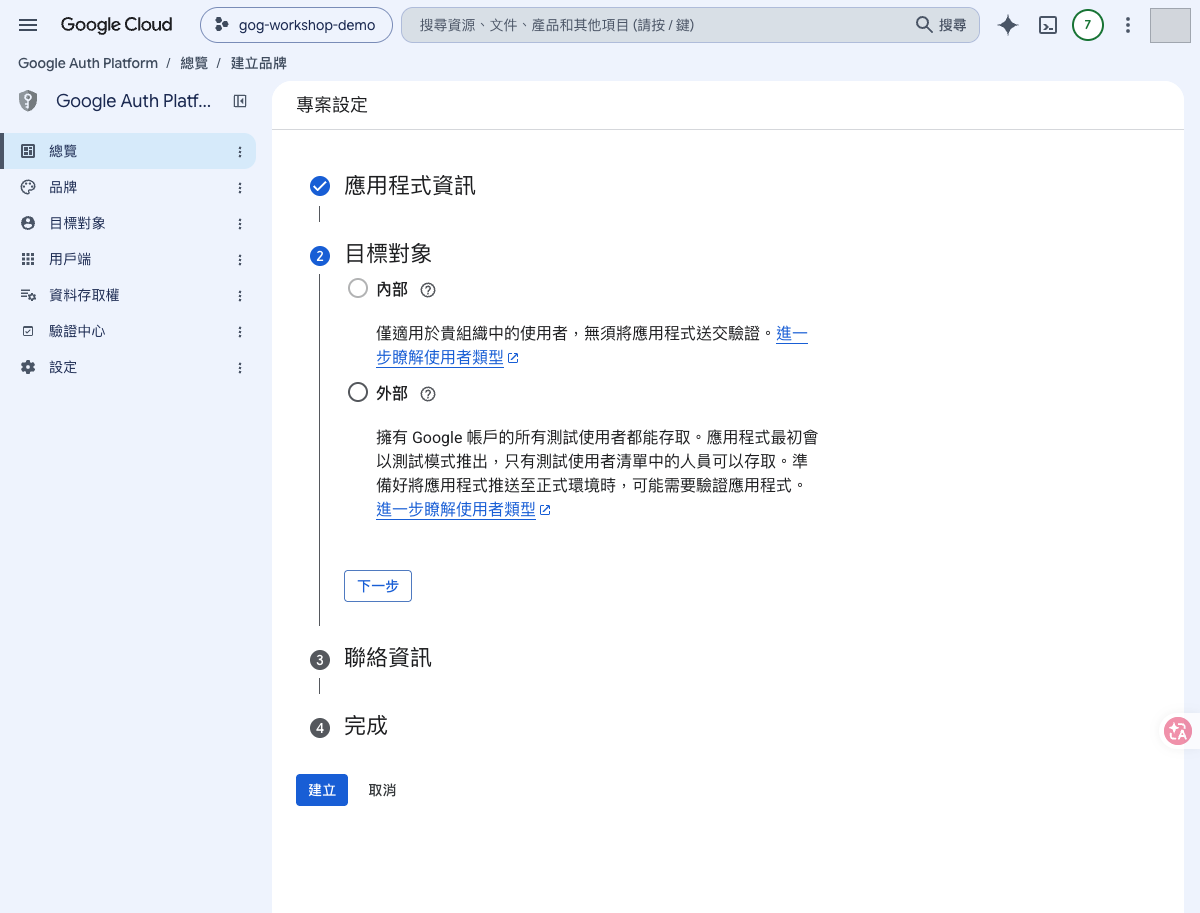
Task: Go to Google Auth Platform breadcrumb
Action: tap(88, 63)
